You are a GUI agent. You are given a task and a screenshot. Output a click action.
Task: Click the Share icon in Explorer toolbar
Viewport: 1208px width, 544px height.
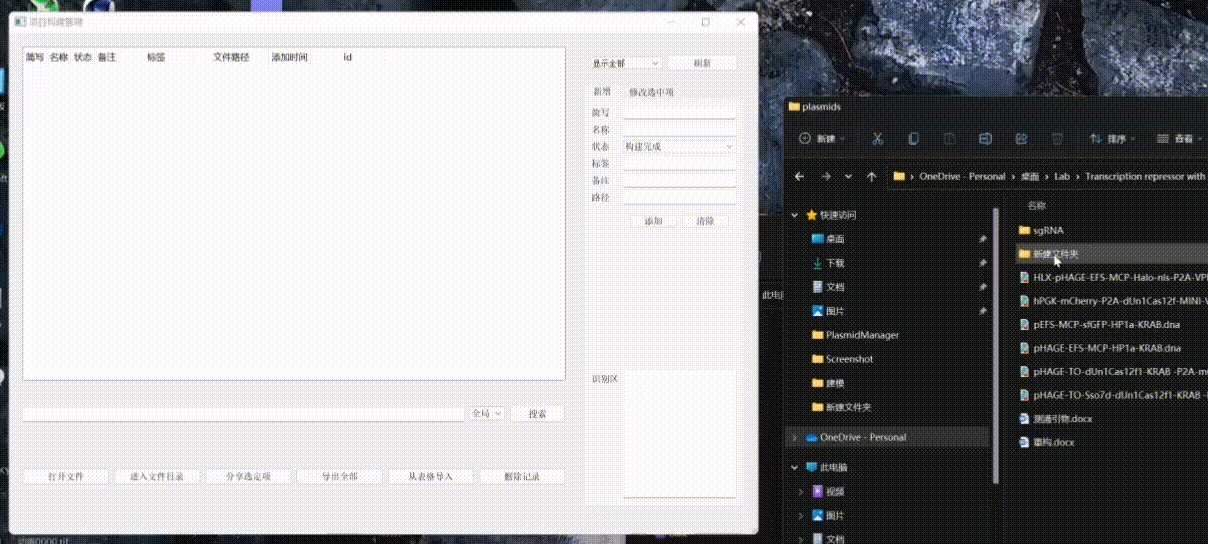(1021, 139)
